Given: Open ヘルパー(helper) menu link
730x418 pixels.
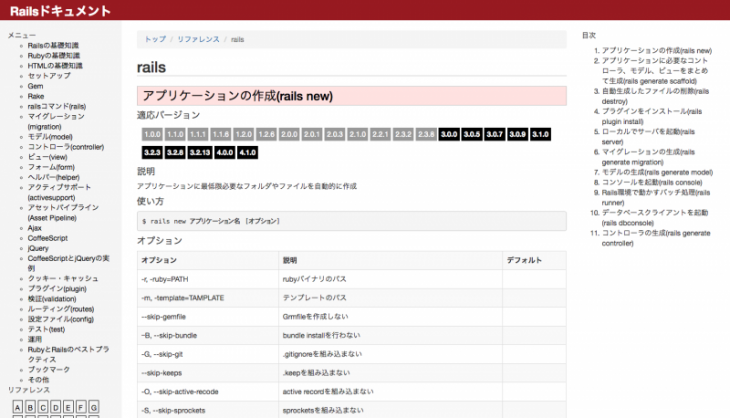Looking at the screenshot, I should [54, 177].
